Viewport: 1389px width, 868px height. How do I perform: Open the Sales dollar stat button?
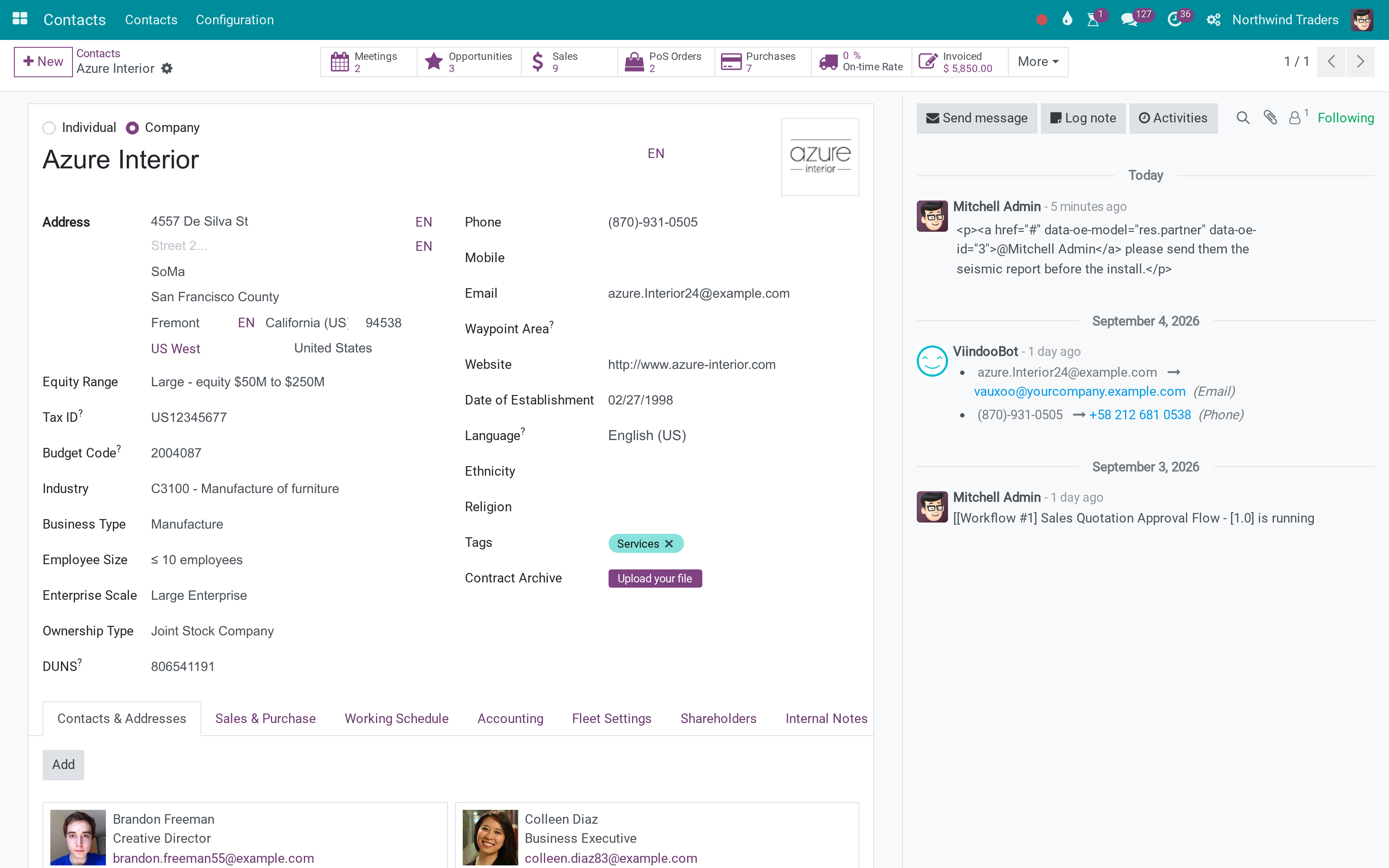[x=569, y=62]
